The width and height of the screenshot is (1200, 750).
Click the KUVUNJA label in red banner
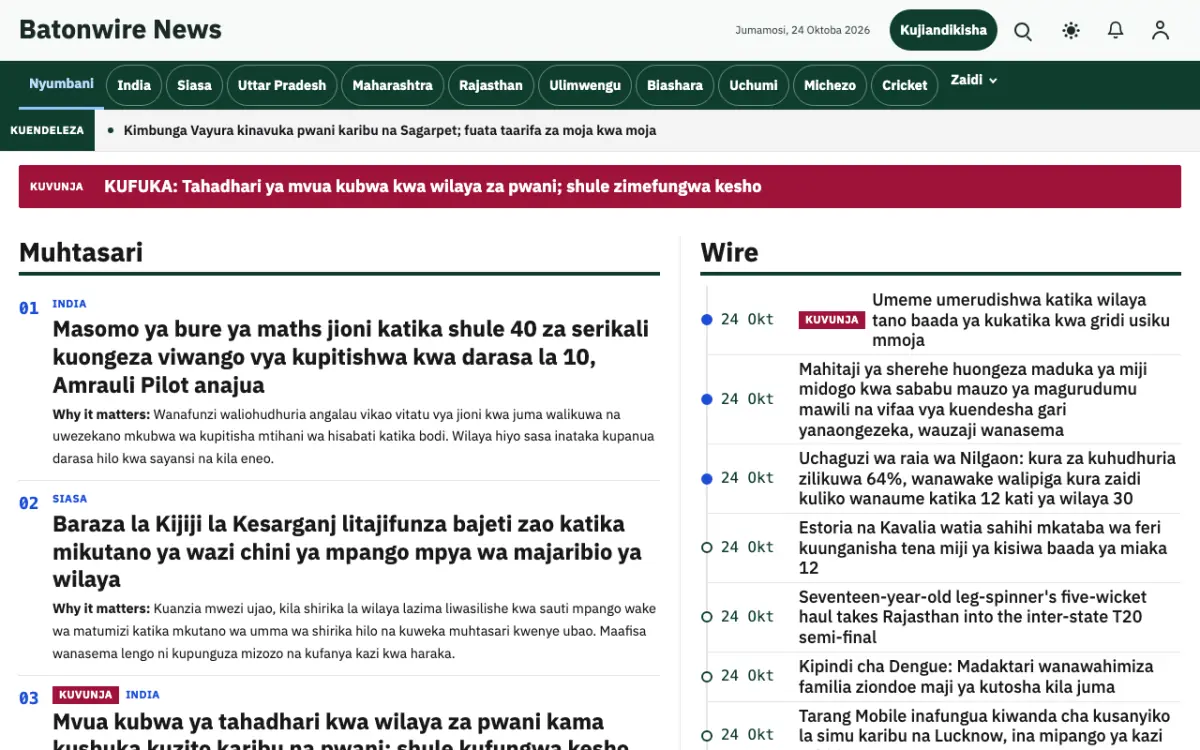pos(57,187)
